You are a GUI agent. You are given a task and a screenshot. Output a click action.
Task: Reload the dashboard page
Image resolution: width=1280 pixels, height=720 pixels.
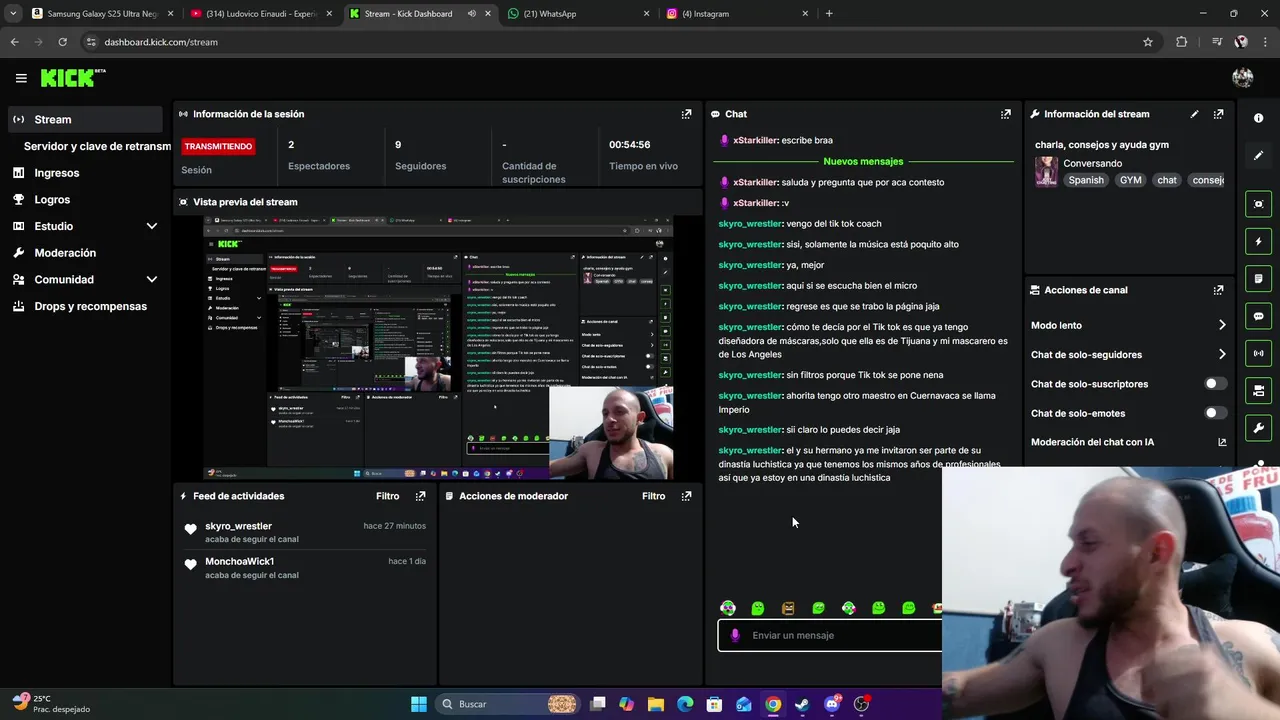click(62, 42)
